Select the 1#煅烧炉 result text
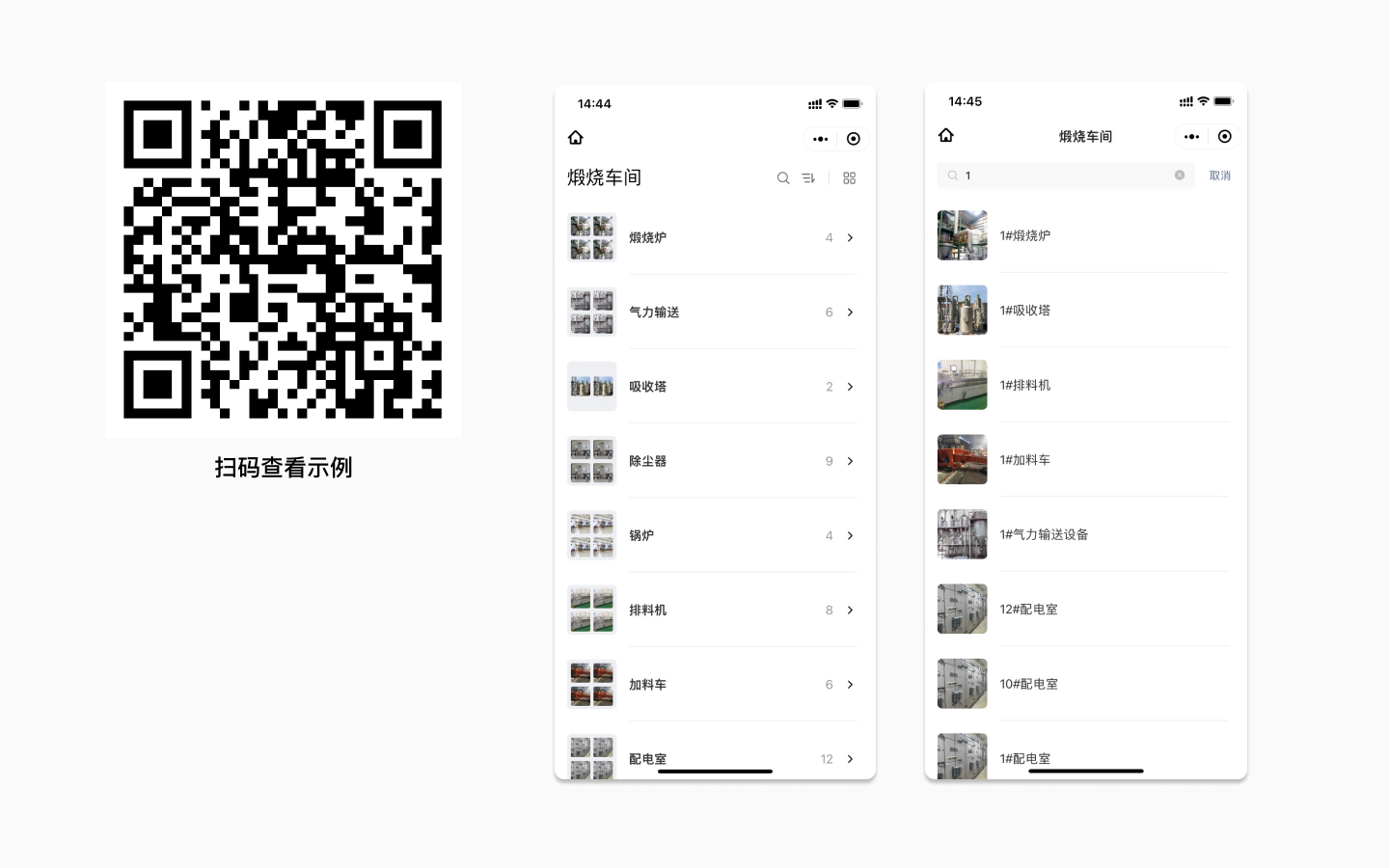This screenshot has width=1389, height=868. point(1025,235)
